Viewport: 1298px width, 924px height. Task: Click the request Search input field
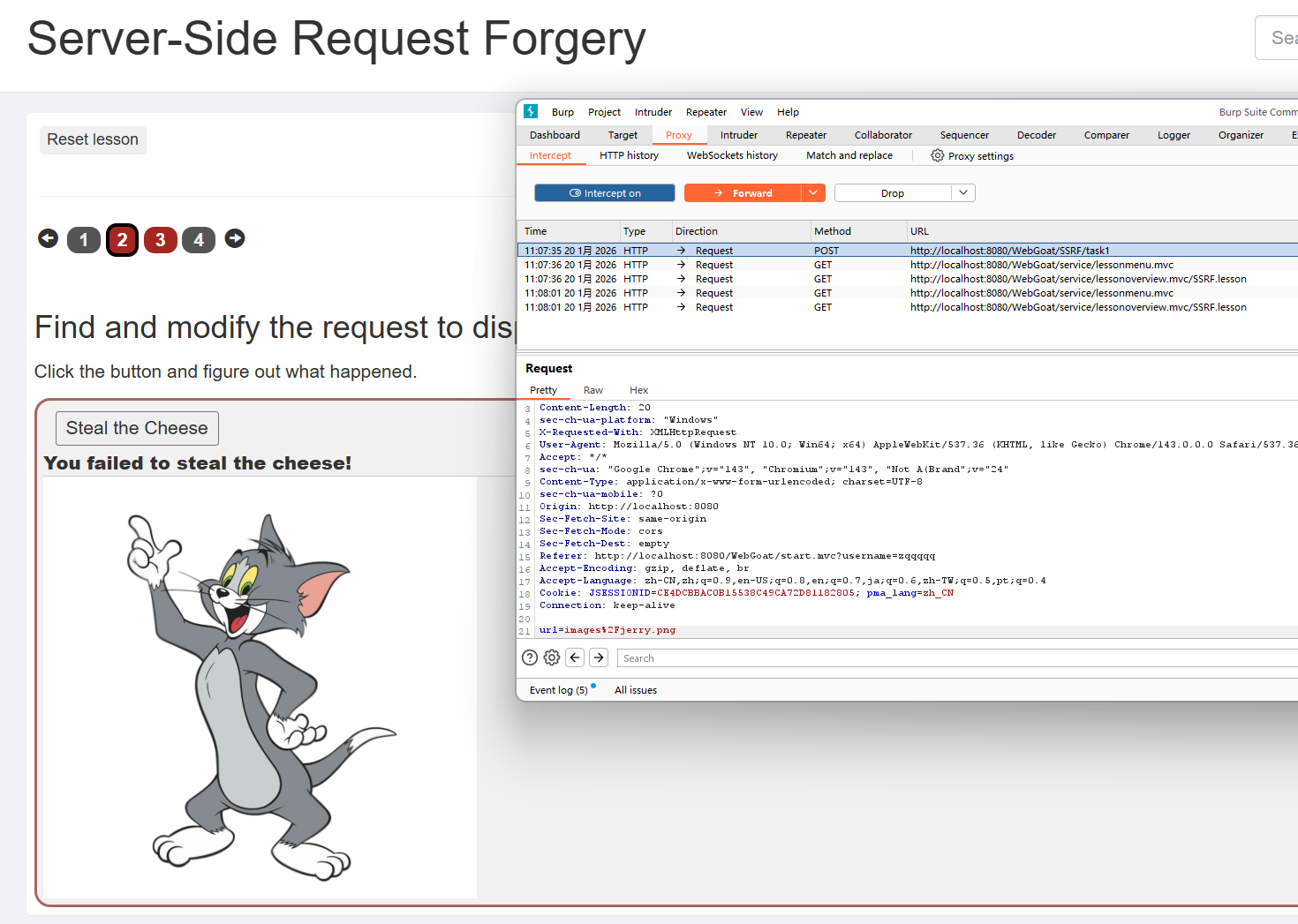point(954,658)
